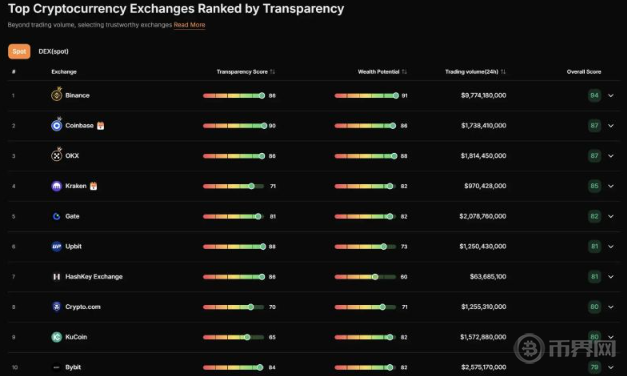Open the Crypto.com exchange name link
This screenshot has height=376, width=627.
[83, 307]
